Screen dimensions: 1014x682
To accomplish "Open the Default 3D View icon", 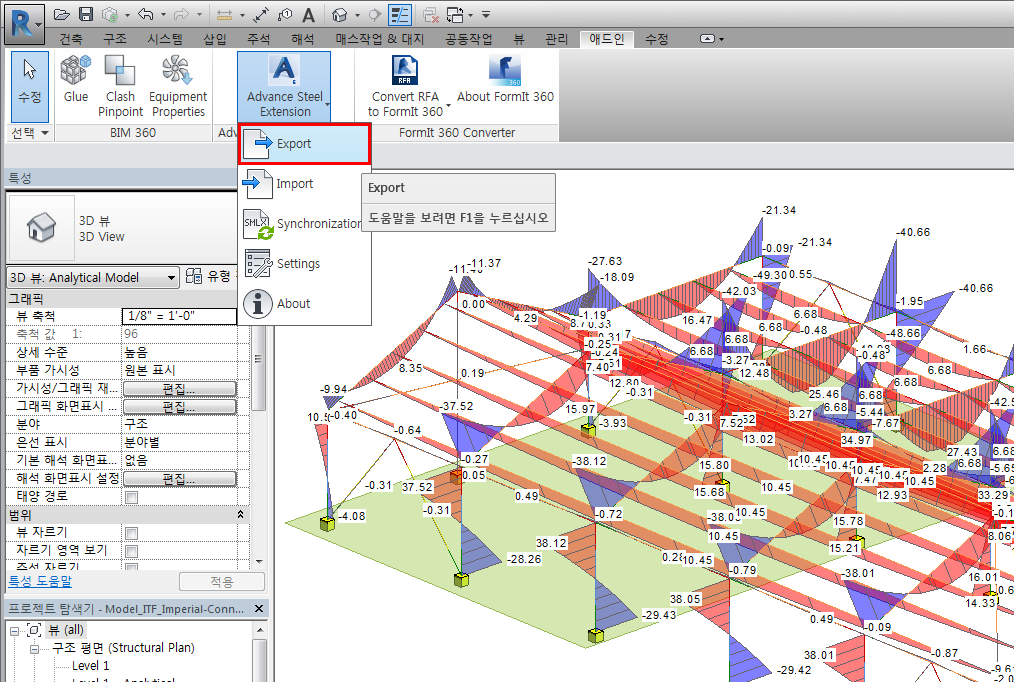I will 340,14.
